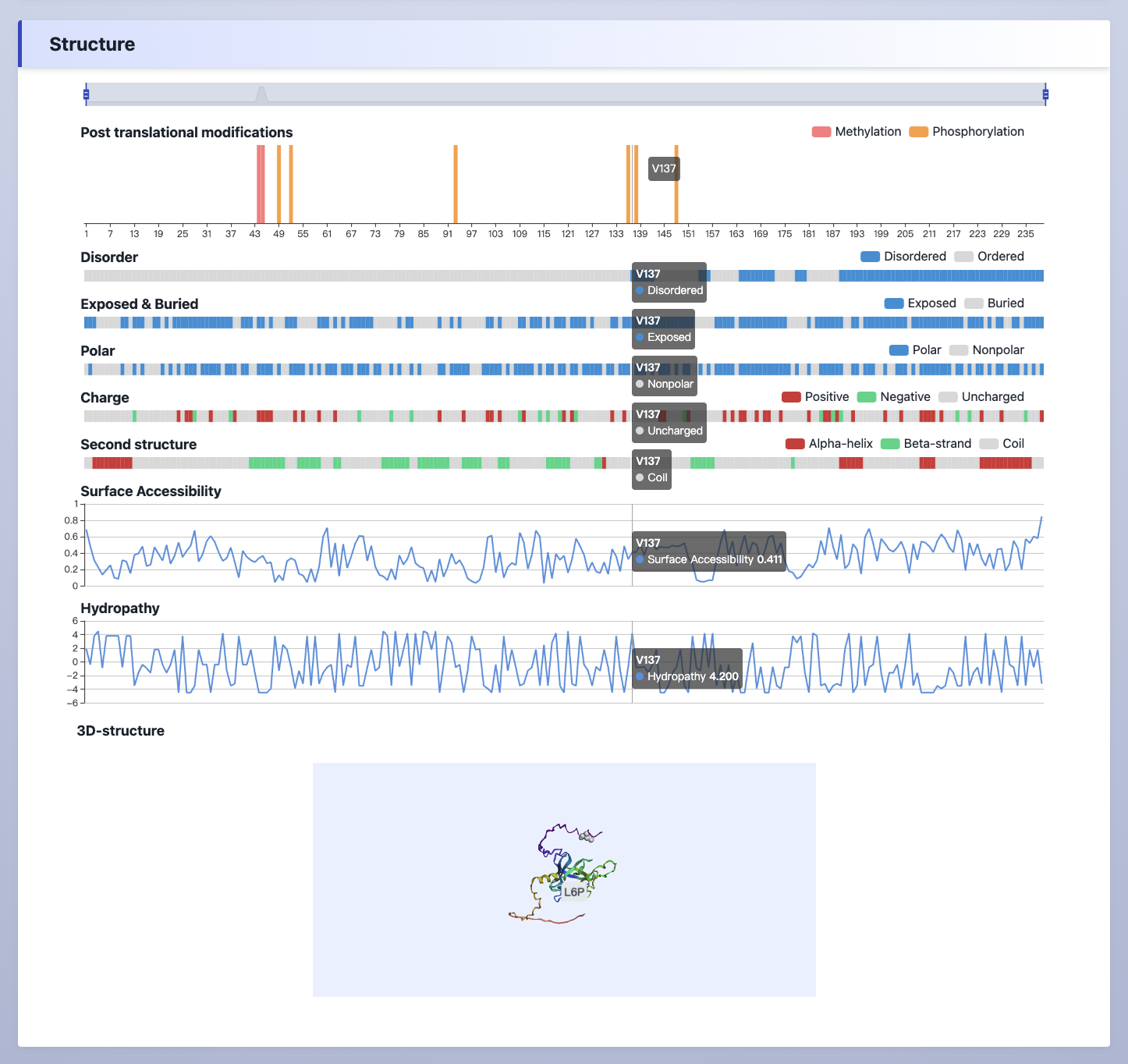Click the Exposed legend swatch
Screen dimensions: 1128x1064
pyautogui.click(x=894, y=303)
